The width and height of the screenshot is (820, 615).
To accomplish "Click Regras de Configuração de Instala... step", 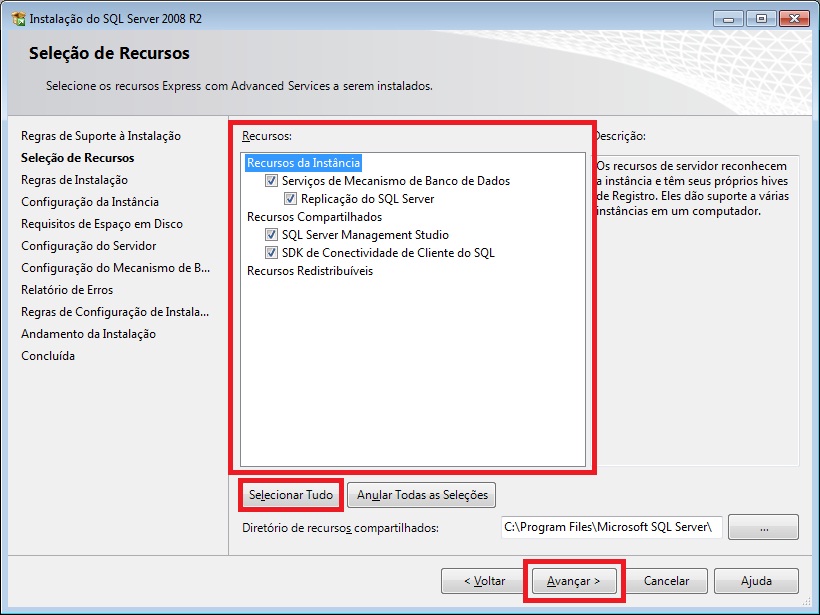I will pos(115,312).
